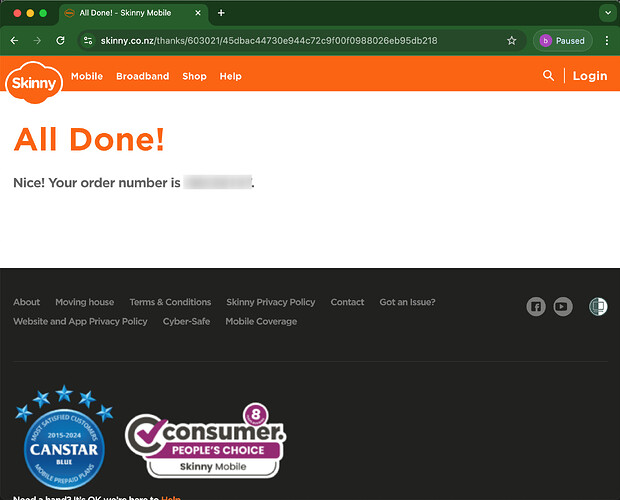This screenshot has width=620, height=500.
Task: Click the Paused profile button
Action: 562,40
